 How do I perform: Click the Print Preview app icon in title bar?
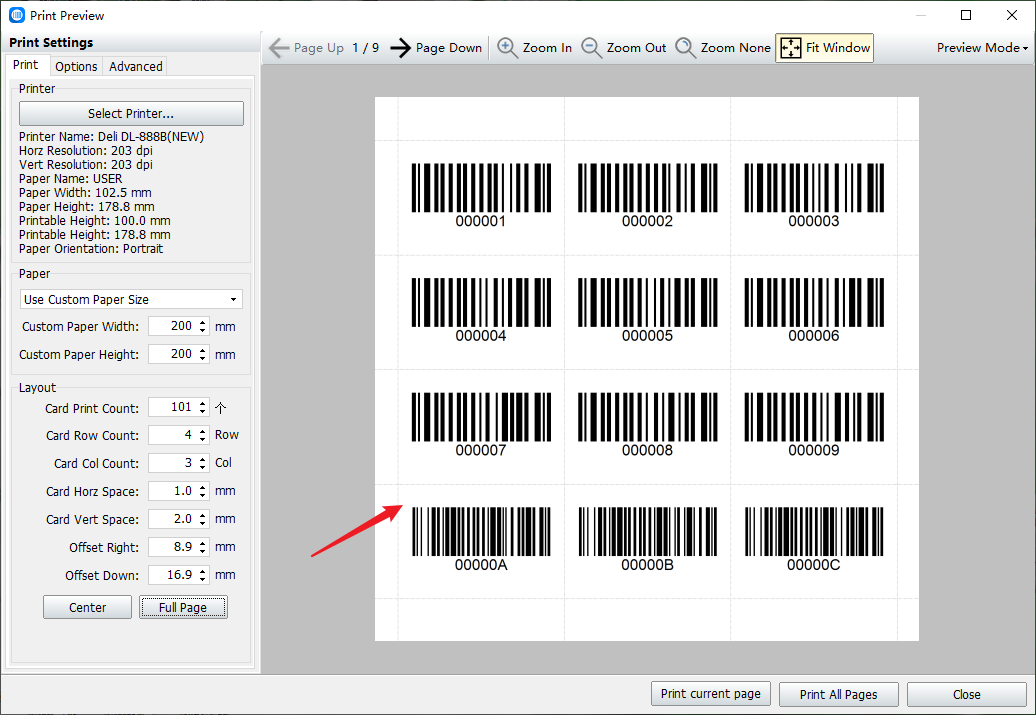click(17, 15)
